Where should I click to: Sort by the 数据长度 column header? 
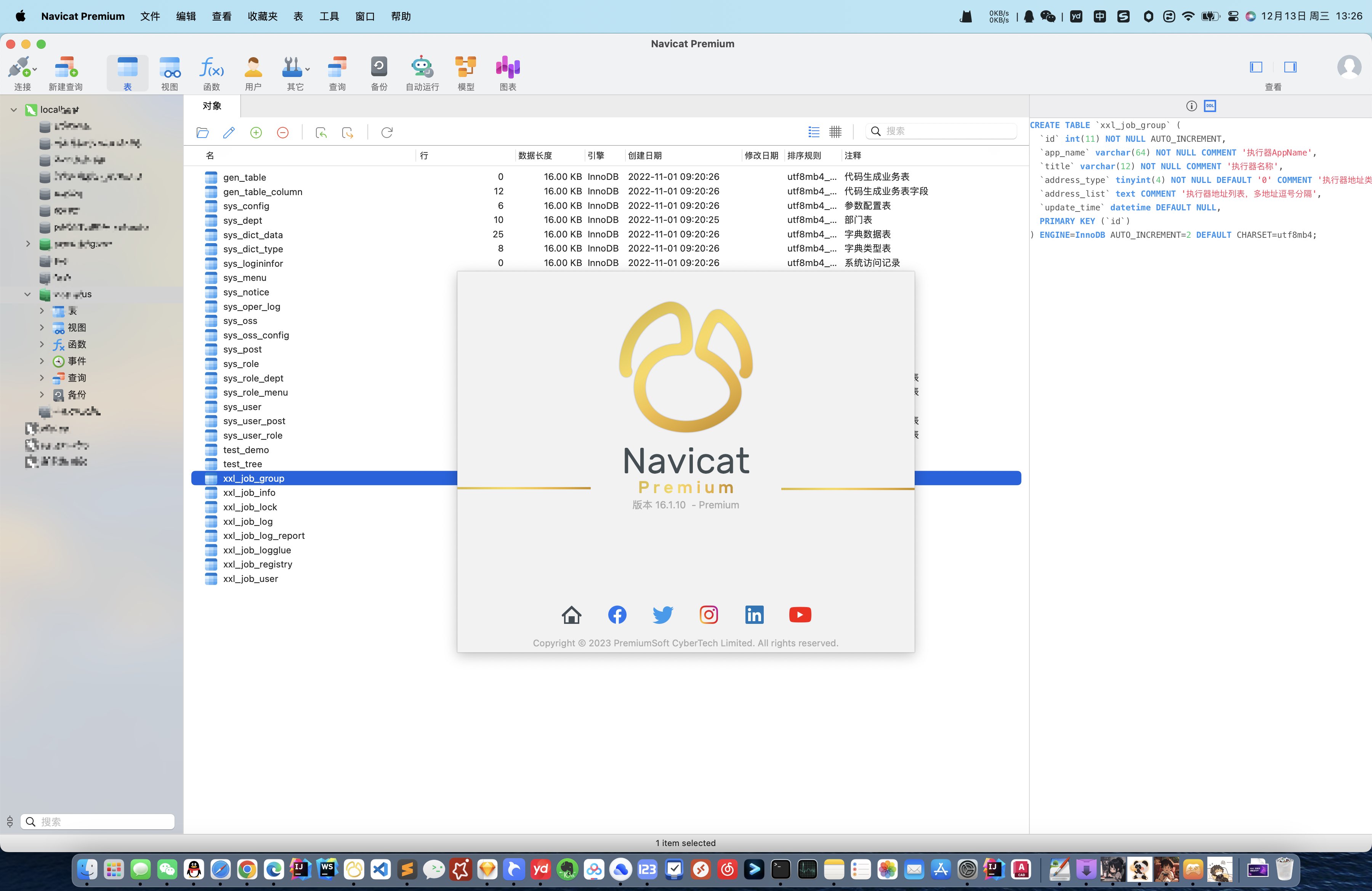[535, 155]
